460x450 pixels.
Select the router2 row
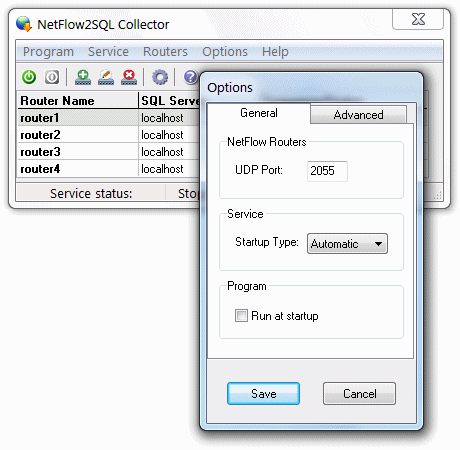click(x=109, y=135)
